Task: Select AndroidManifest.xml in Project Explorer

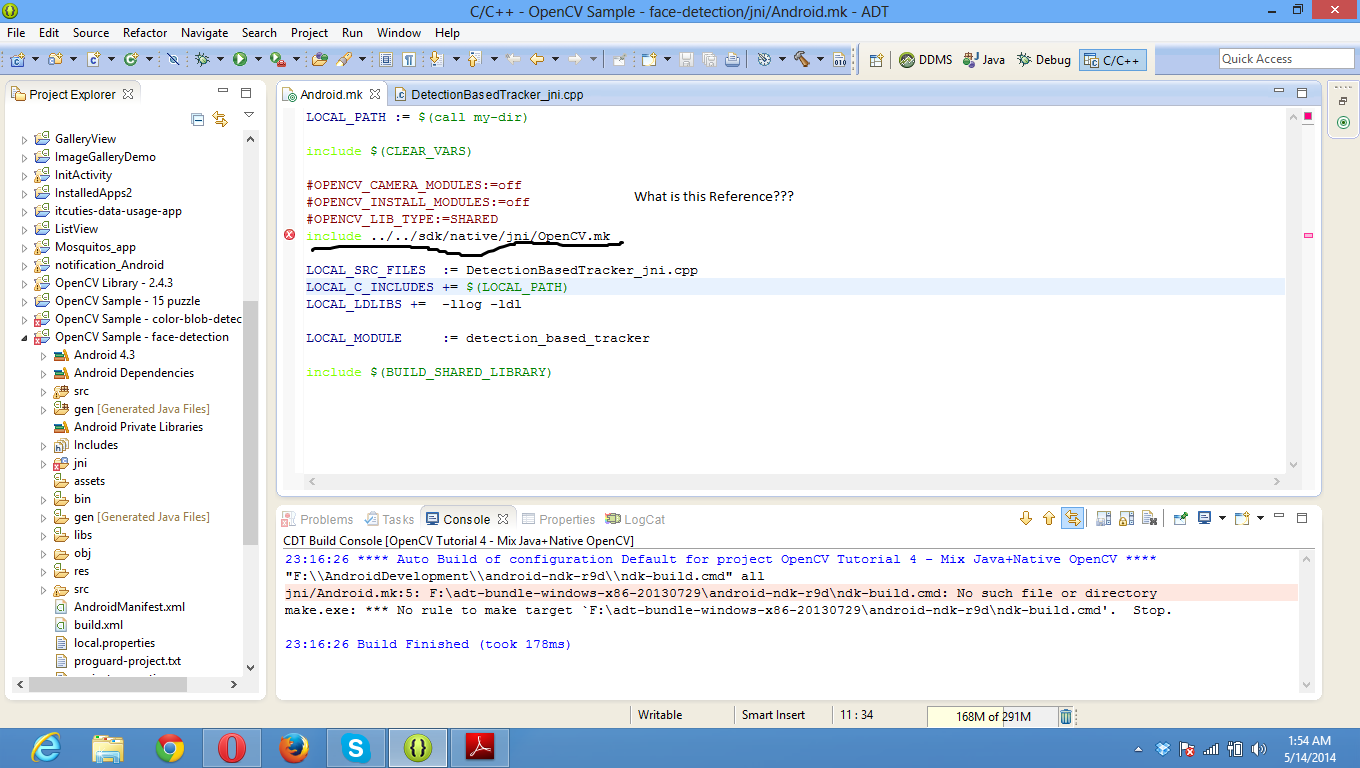Action: pos(129,607)
